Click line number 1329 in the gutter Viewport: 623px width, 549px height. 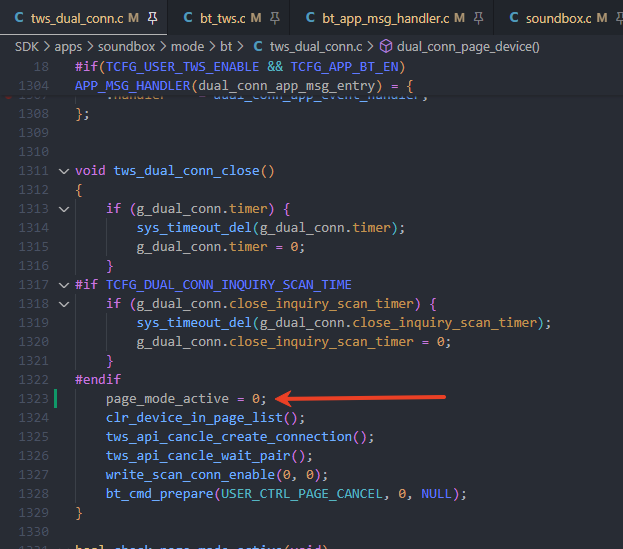point(33,512)
